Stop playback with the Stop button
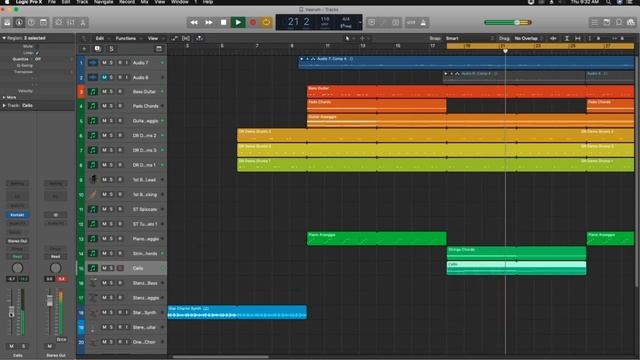Image resolution: width=640 pixels, height=360 pixels. pos(223,22)
